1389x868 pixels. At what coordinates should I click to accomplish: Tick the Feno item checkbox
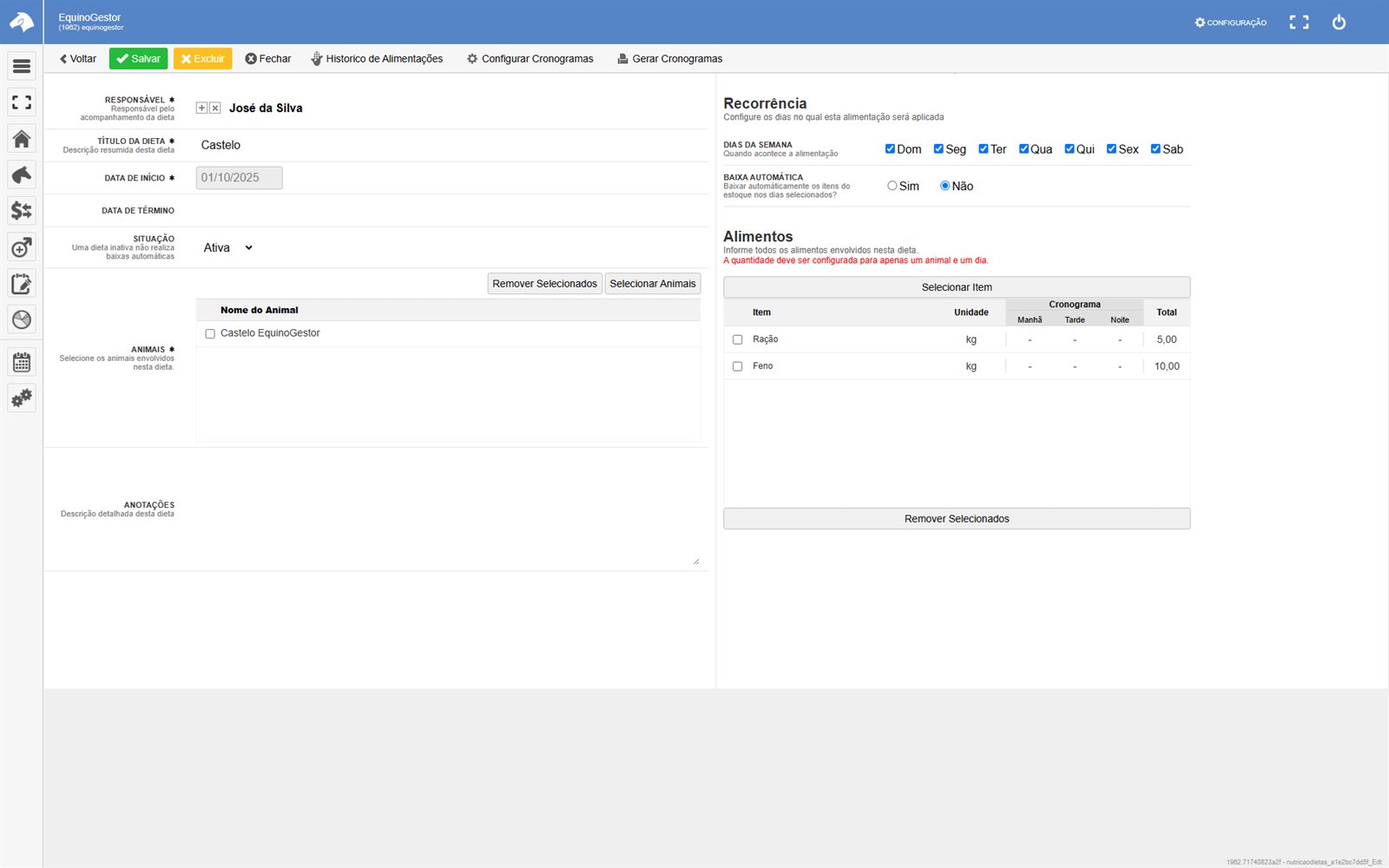coord(737,366)
